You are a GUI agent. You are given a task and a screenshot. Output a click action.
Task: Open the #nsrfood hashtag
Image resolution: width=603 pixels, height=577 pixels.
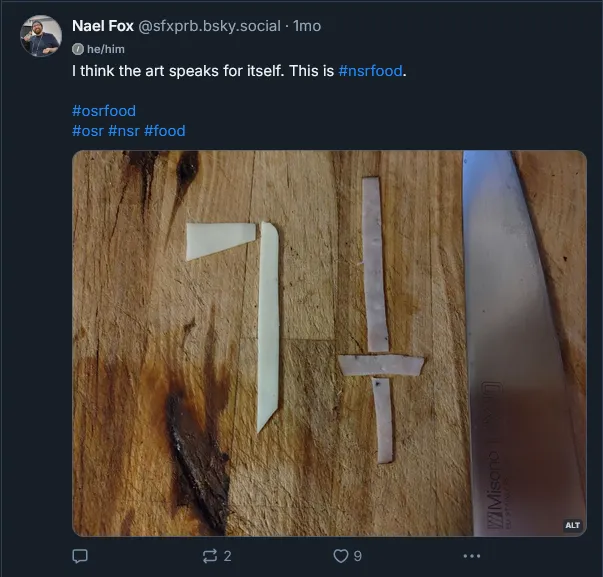coord(373,72)
